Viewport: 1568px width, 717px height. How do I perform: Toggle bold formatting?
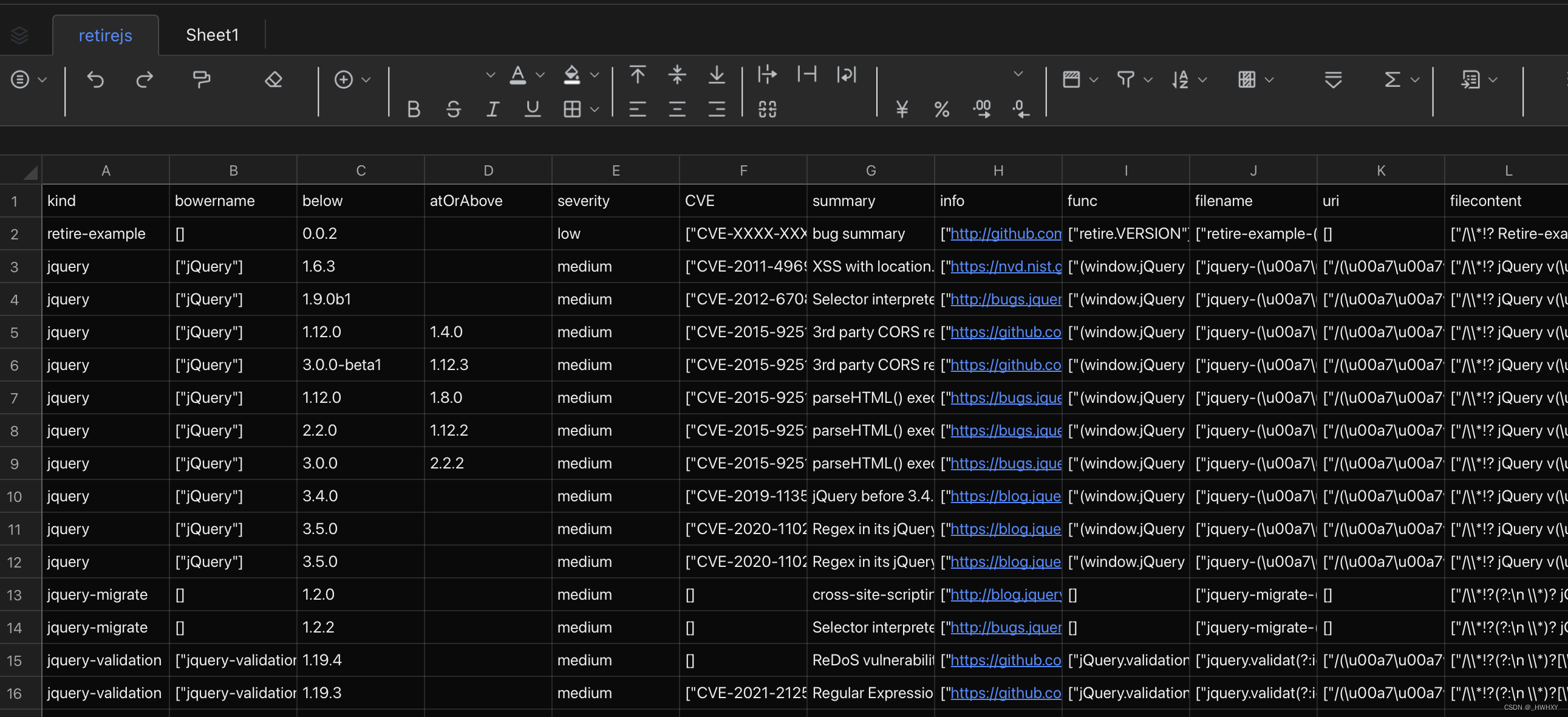click(x=414, y=110)
